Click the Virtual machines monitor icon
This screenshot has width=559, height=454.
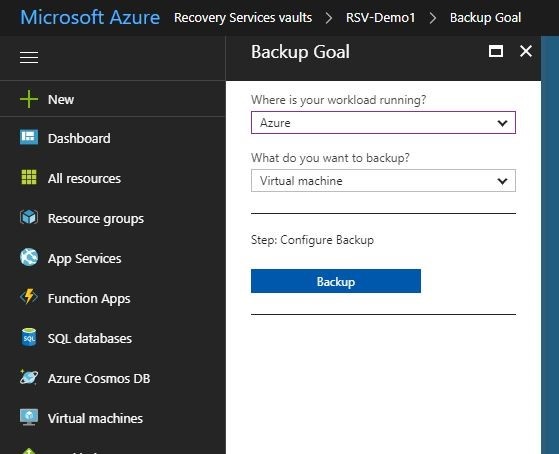coord(29,417)
